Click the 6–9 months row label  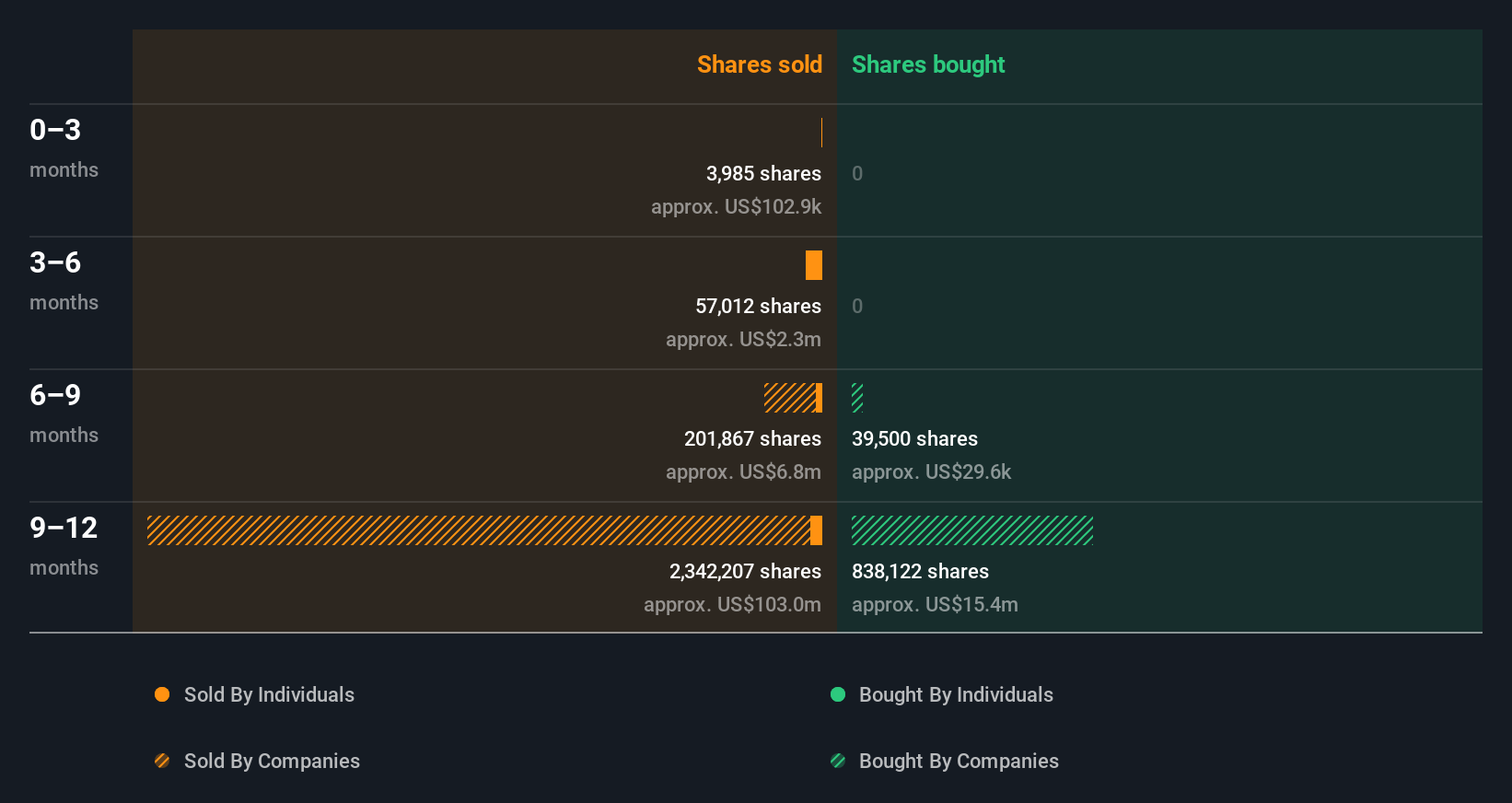[x=64, y=413]
